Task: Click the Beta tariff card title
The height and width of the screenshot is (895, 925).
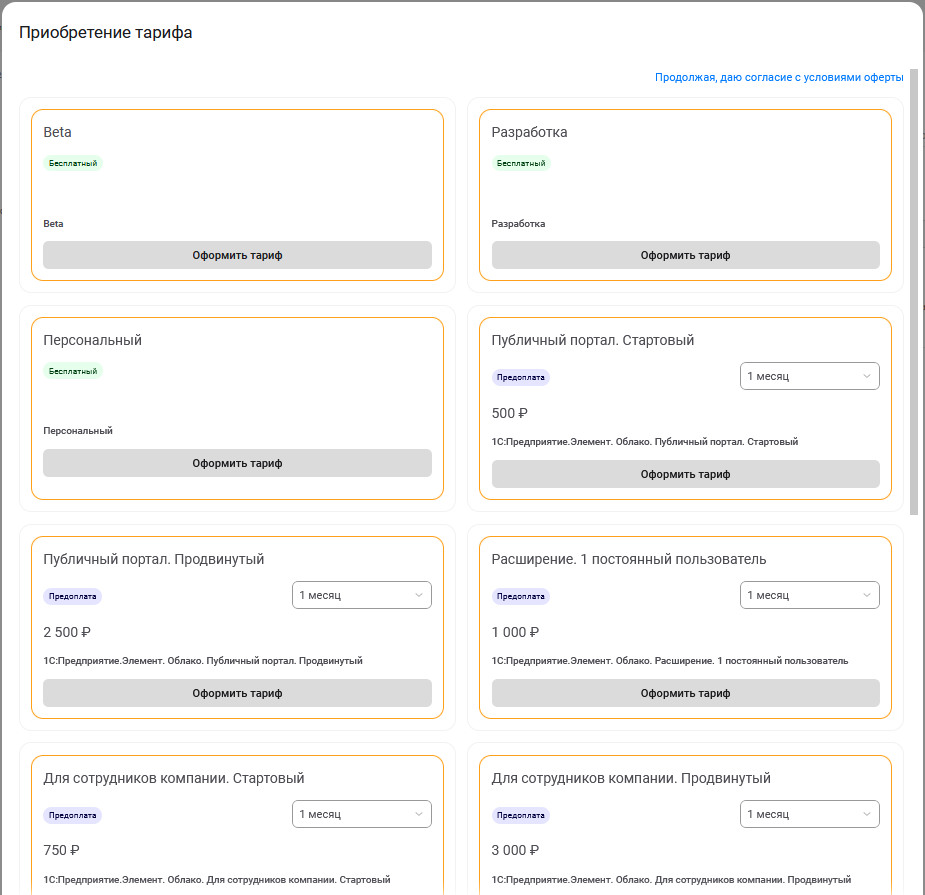Action: point(57,132)
